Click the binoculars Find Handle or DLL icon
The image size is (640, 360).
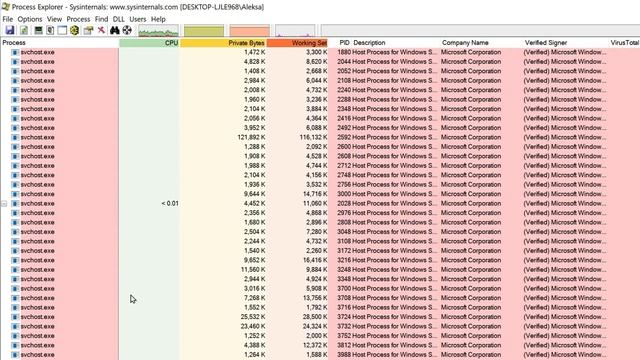(115, 30)
